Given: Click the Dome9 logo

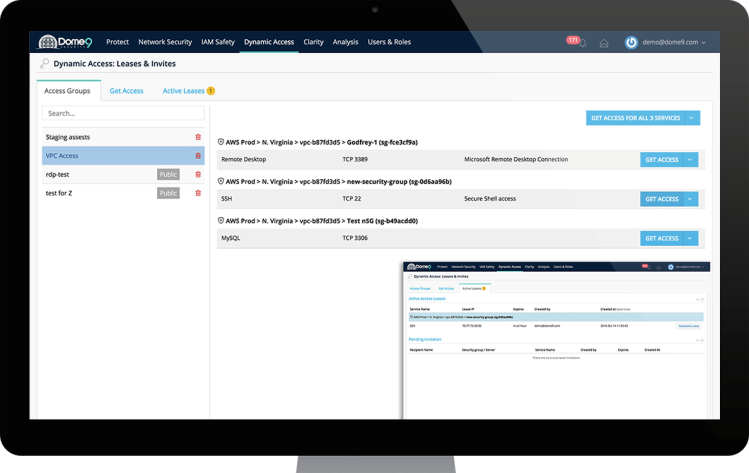Looking at the screenshot, I should (x=65, y=42).
